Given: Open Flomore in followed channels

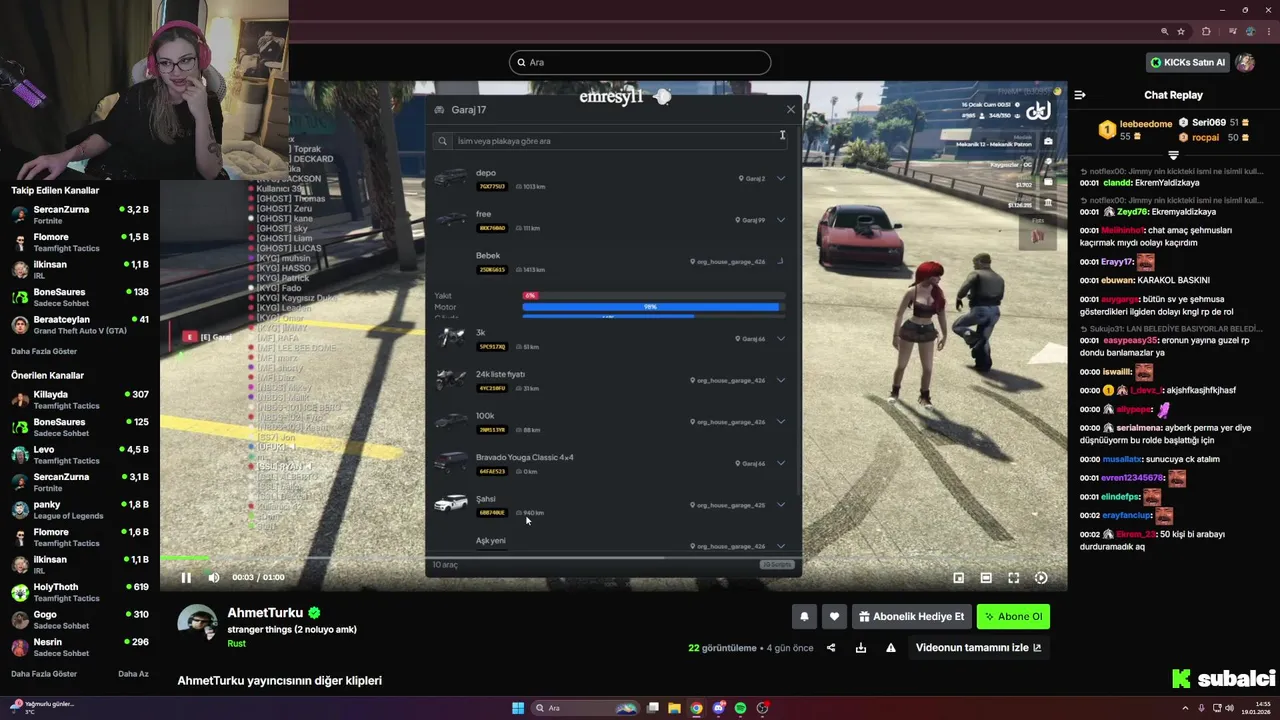Looking at the screenshot, I should [80, 242].
